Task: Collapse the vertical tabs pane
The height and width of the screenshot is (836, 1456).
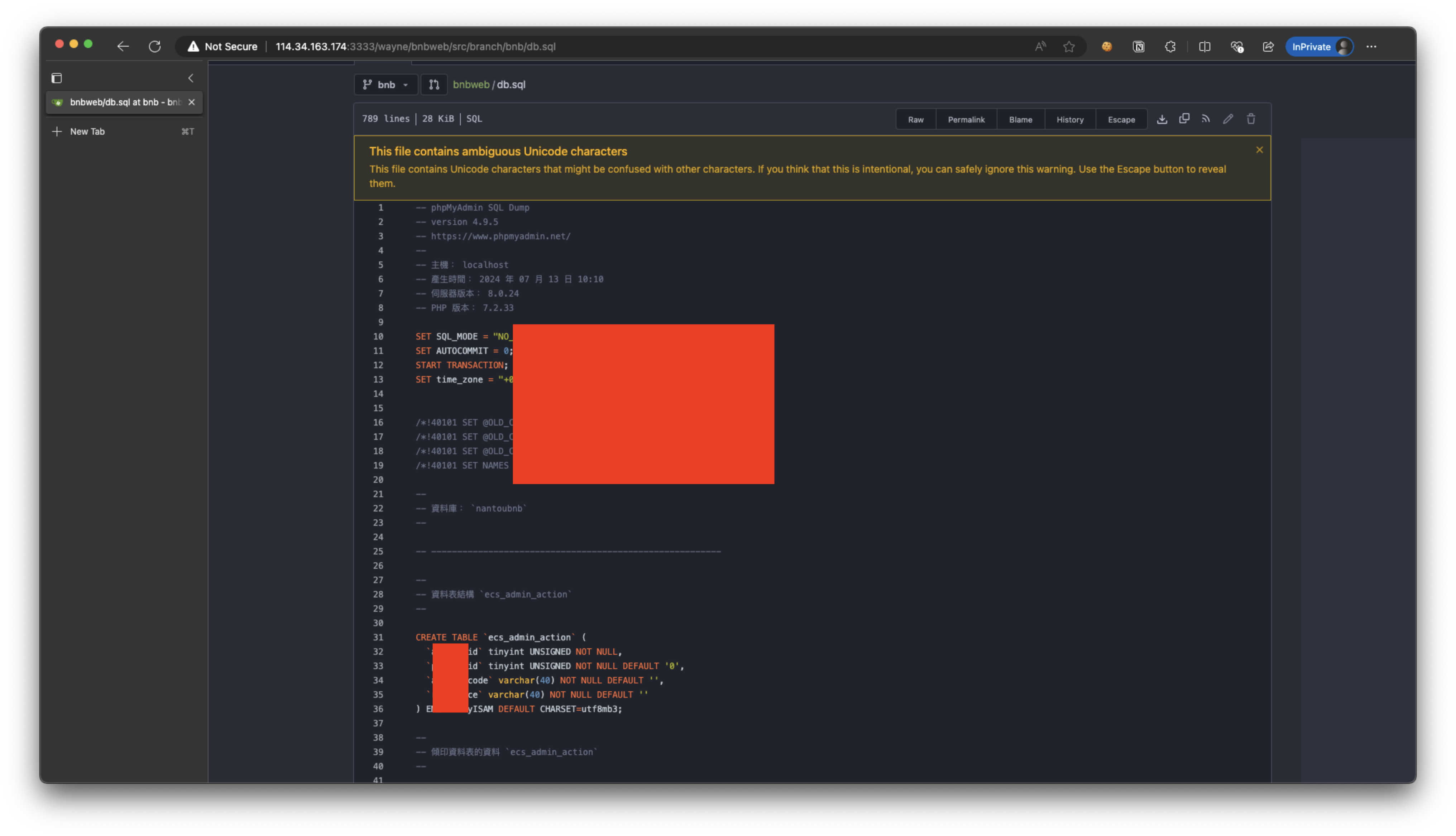Action: pos(191,78)
